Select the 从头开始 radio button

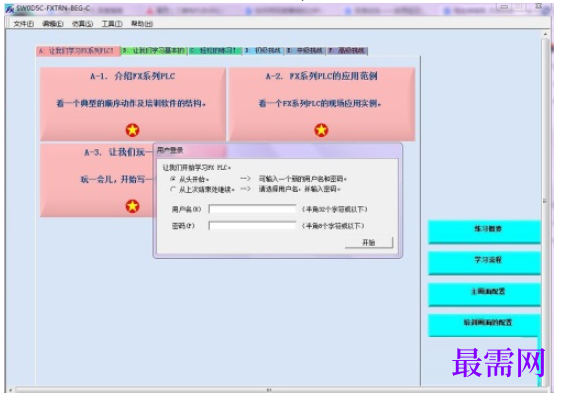(x=173, y=178)
